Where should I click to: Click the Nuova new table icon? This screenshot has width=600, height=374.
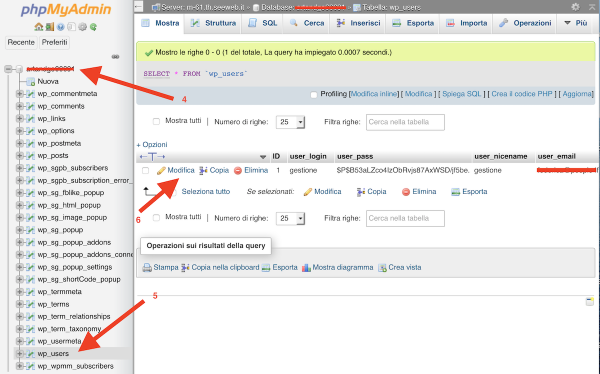pyautogui.click(x=30, y=82)
